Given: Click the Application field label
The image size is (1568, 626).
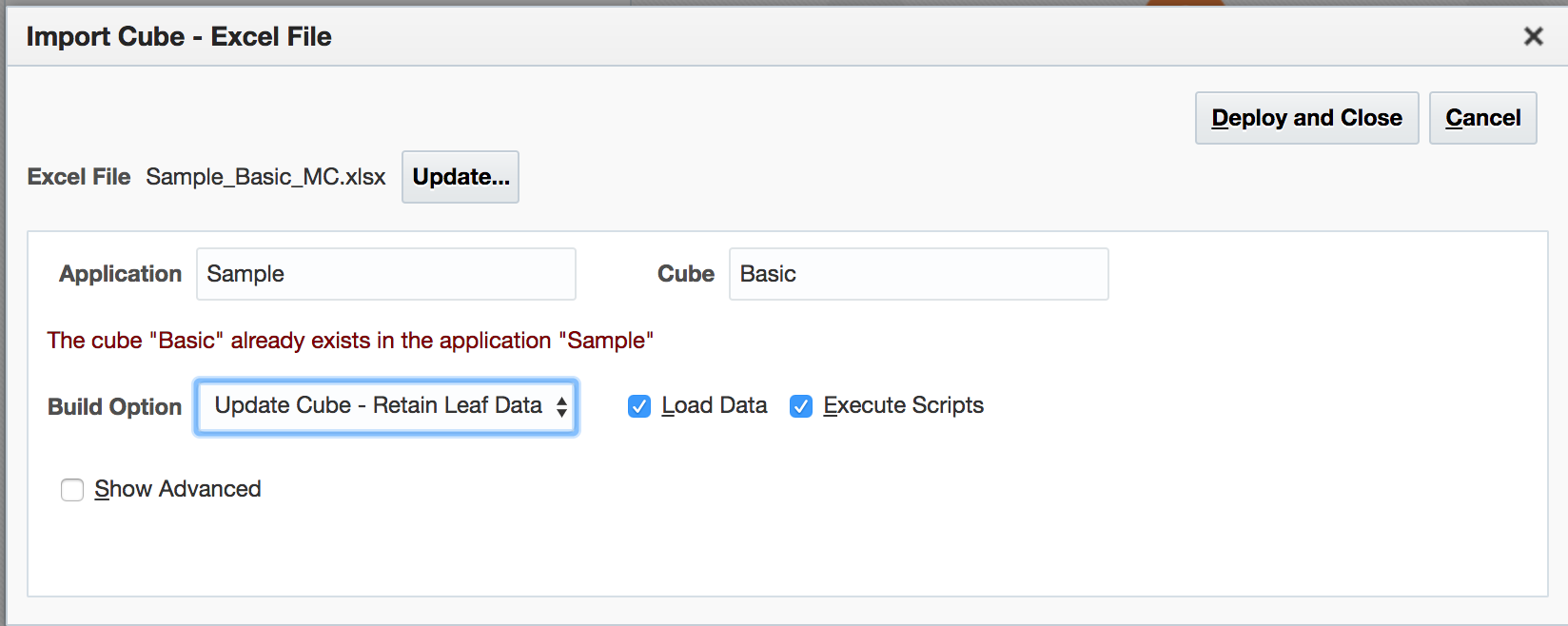Looking at the screenshot, I should (120, 274).
